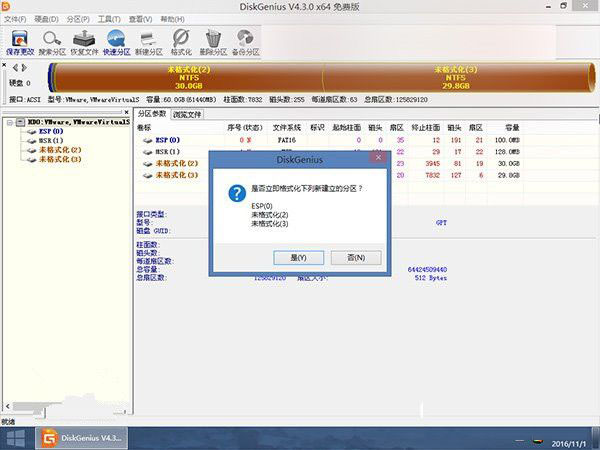The height and width of the screenshot is (450, 600).
Task: Click the 容量 column header
Action: (512, 128)
